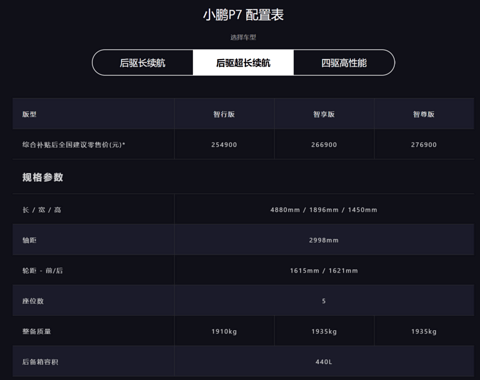Click the 智尊版 1935kg weight cell
This screenshot has width=480, height=380.
[x=424, y=331]
